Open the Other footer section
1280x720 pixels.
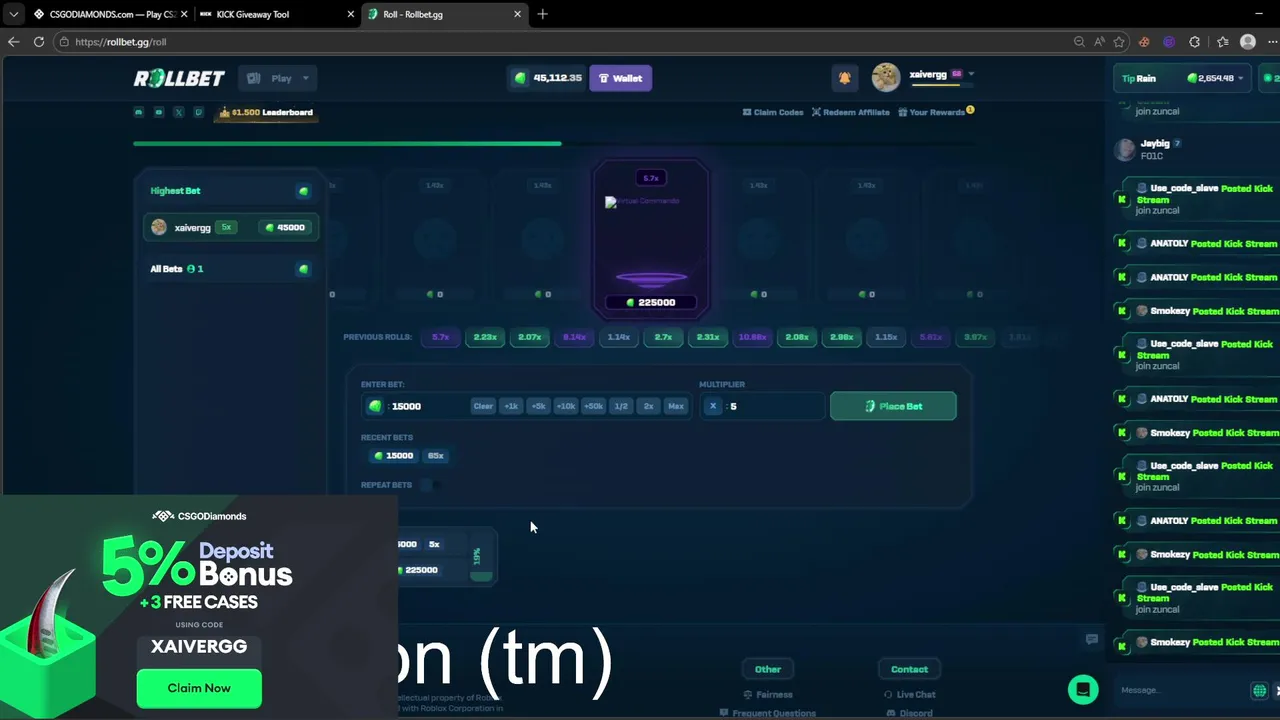click(768, 669)
